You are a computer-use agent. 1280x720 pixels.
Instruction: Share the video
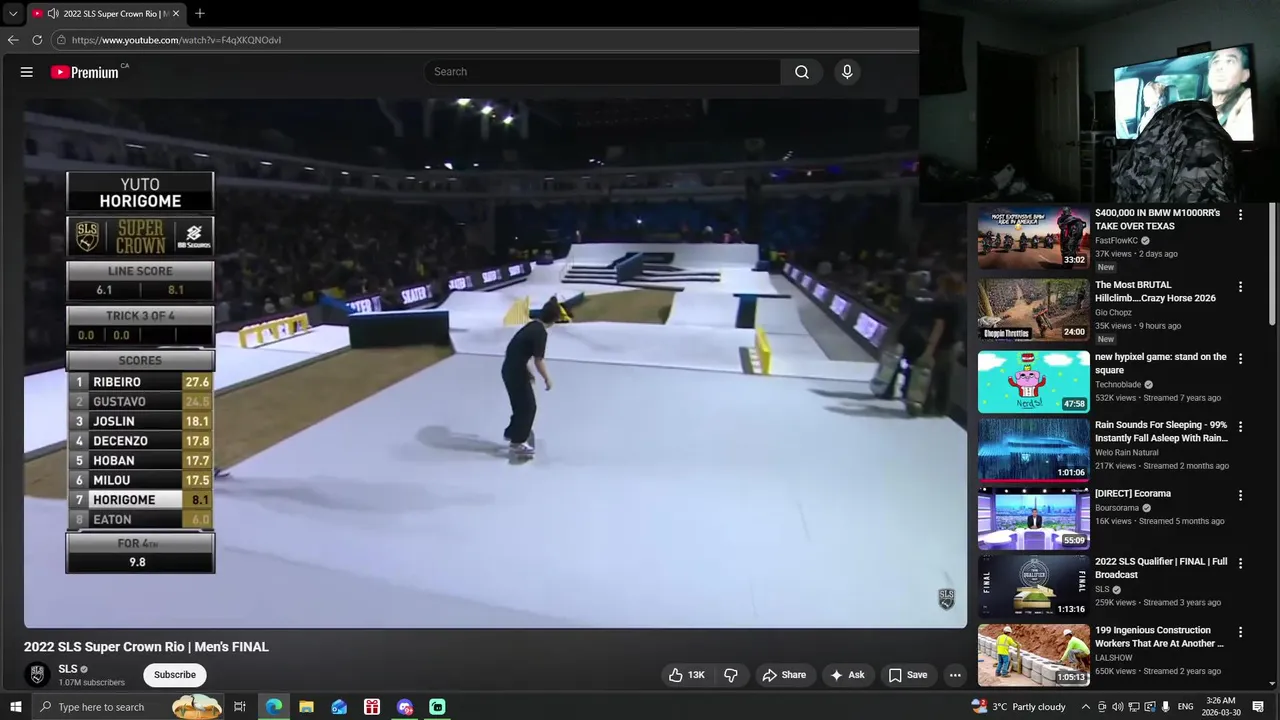click(784, 675)
